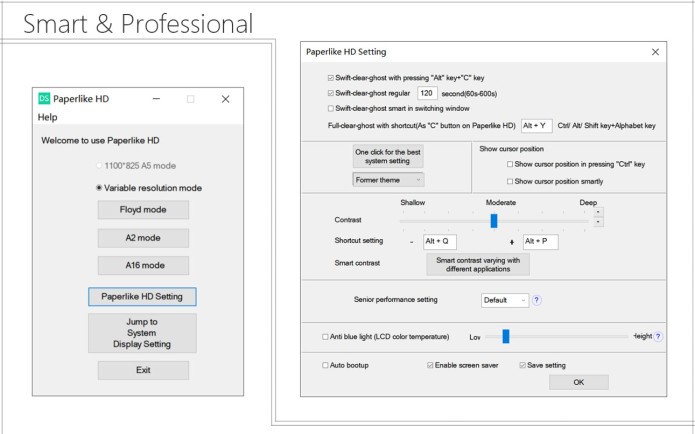Click contrast stepper up arrow
This screenshot has width=695, height=434.
coord(598,212)
